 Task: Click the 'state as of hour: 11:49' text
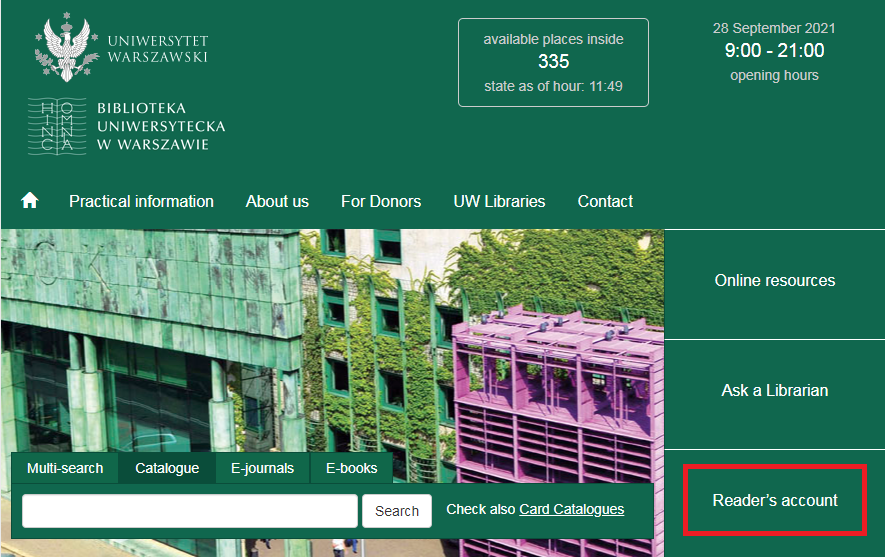tap(553, 86)
